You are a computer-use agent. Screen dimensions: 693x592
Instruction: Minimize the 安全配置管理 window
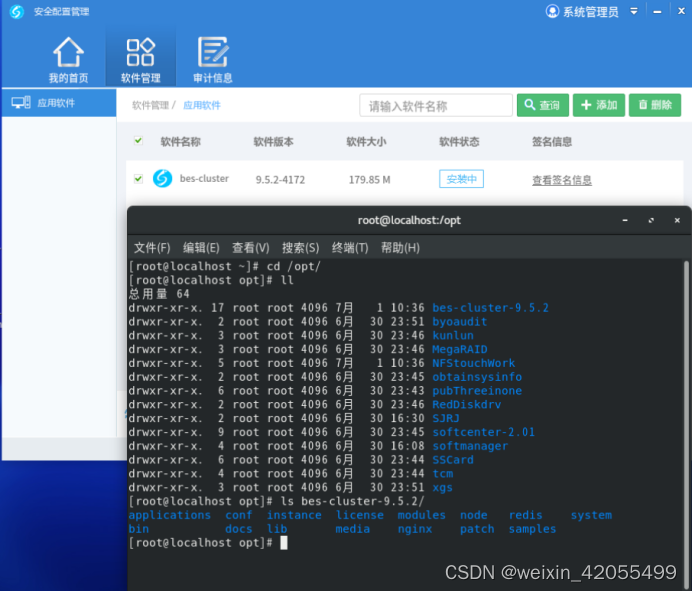pyautogui.click(x=657, y=11)
